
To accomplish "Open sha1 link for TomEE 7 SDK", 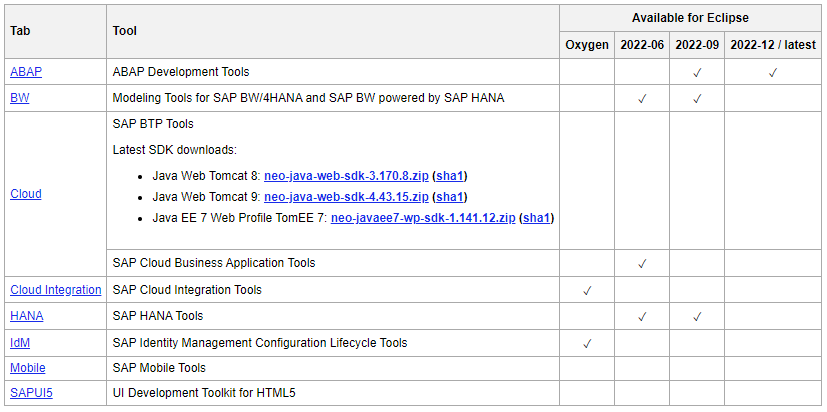I will point(537,218).
